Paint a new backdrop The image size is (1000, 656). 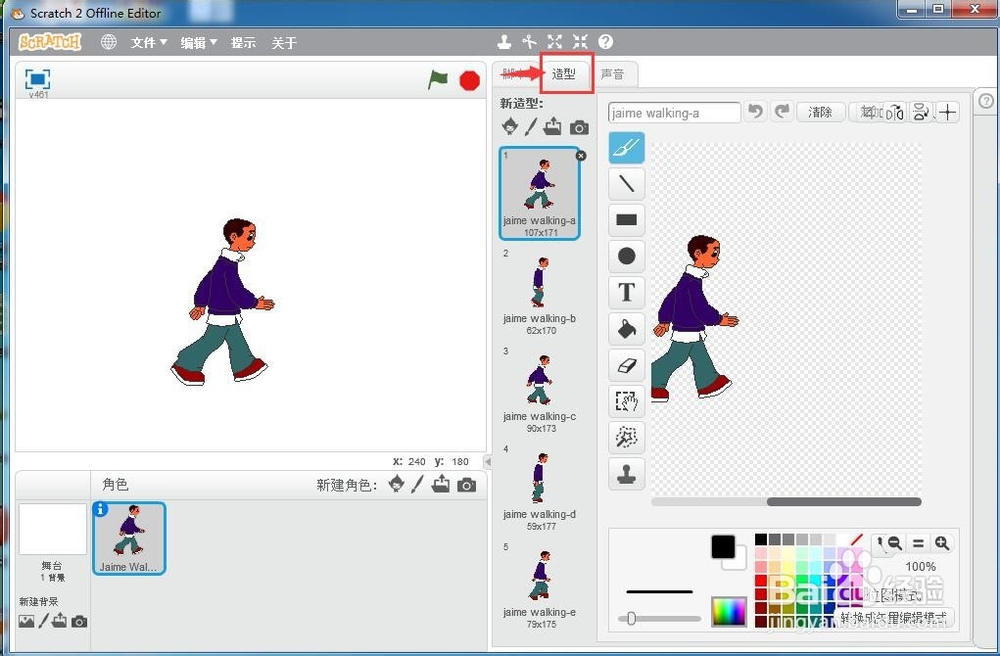[43, 620]
